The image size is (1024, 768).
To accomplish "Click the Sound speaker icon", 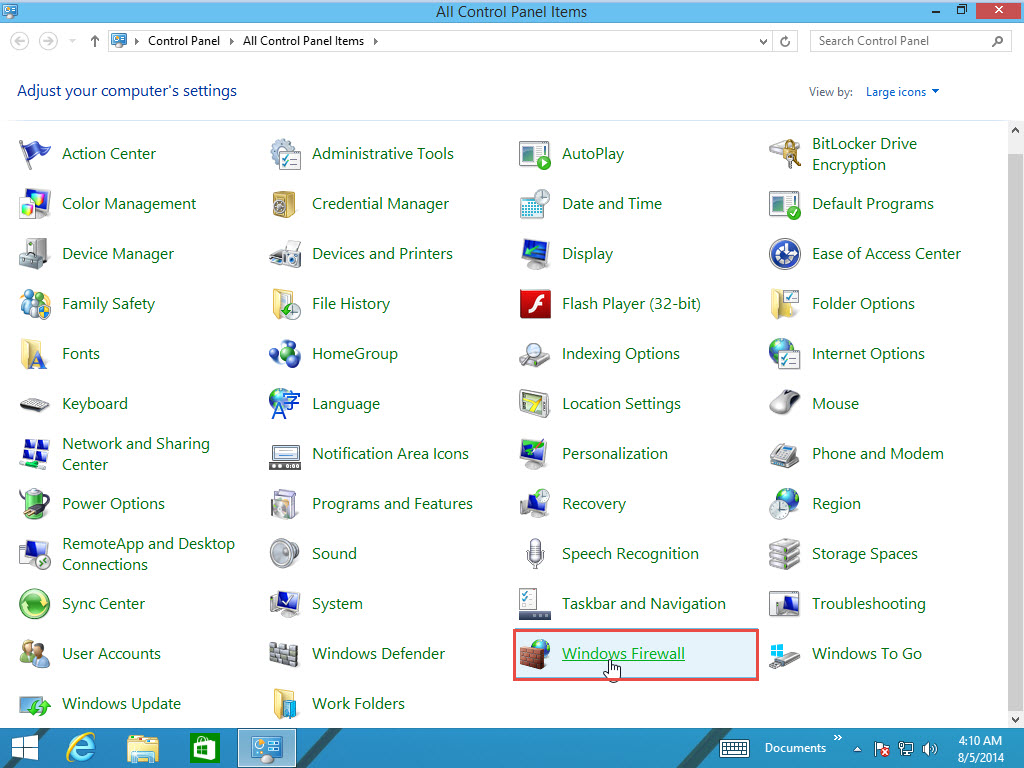I will tap(285, 554).
